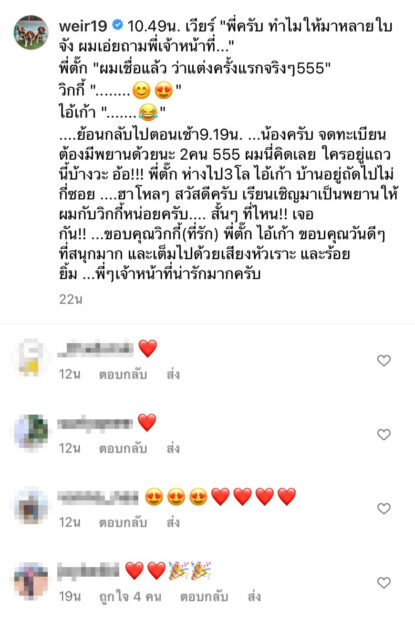Screen dimensions: 415x620
Task: Send the second comment via ส่ง
Action: [173, 448]
